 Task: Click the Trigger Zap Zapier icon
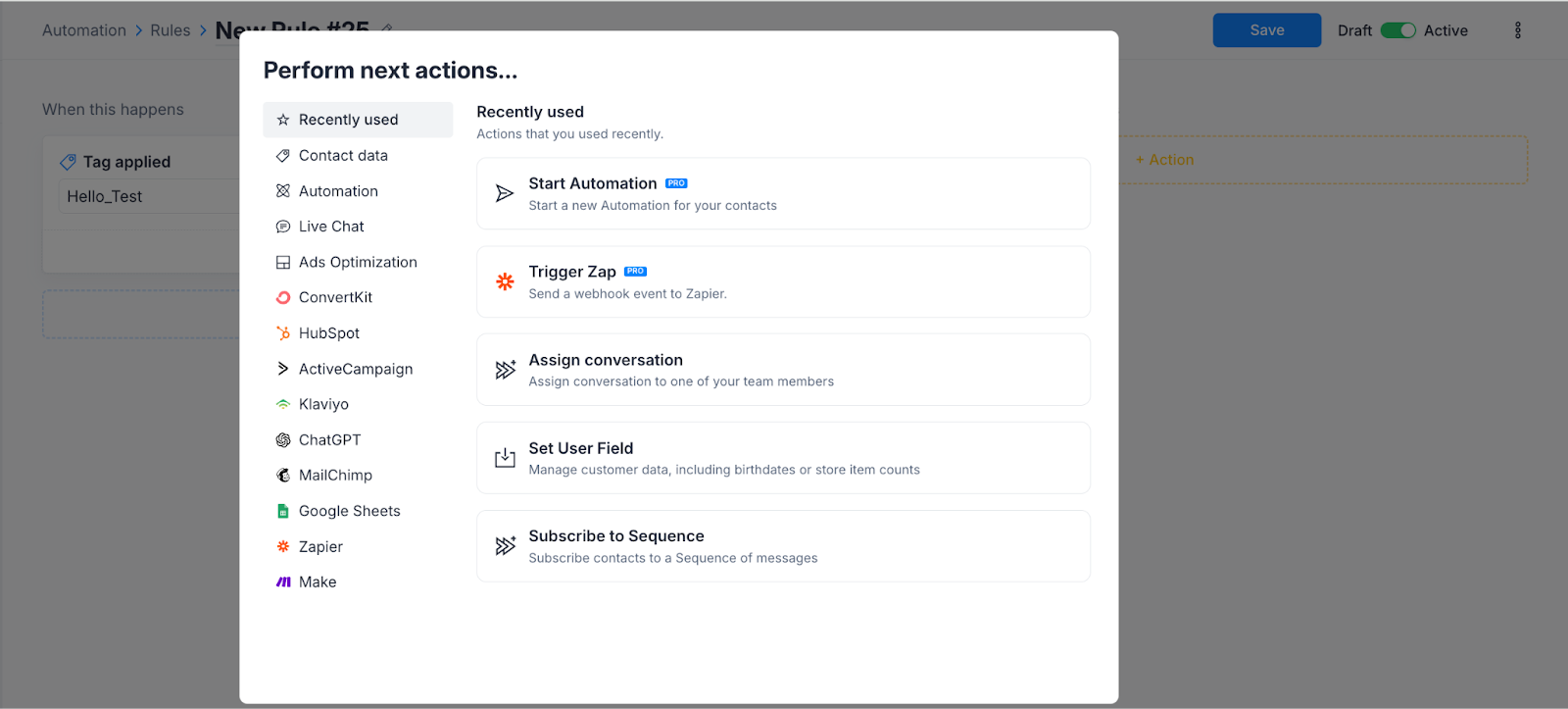click(505, 281)
